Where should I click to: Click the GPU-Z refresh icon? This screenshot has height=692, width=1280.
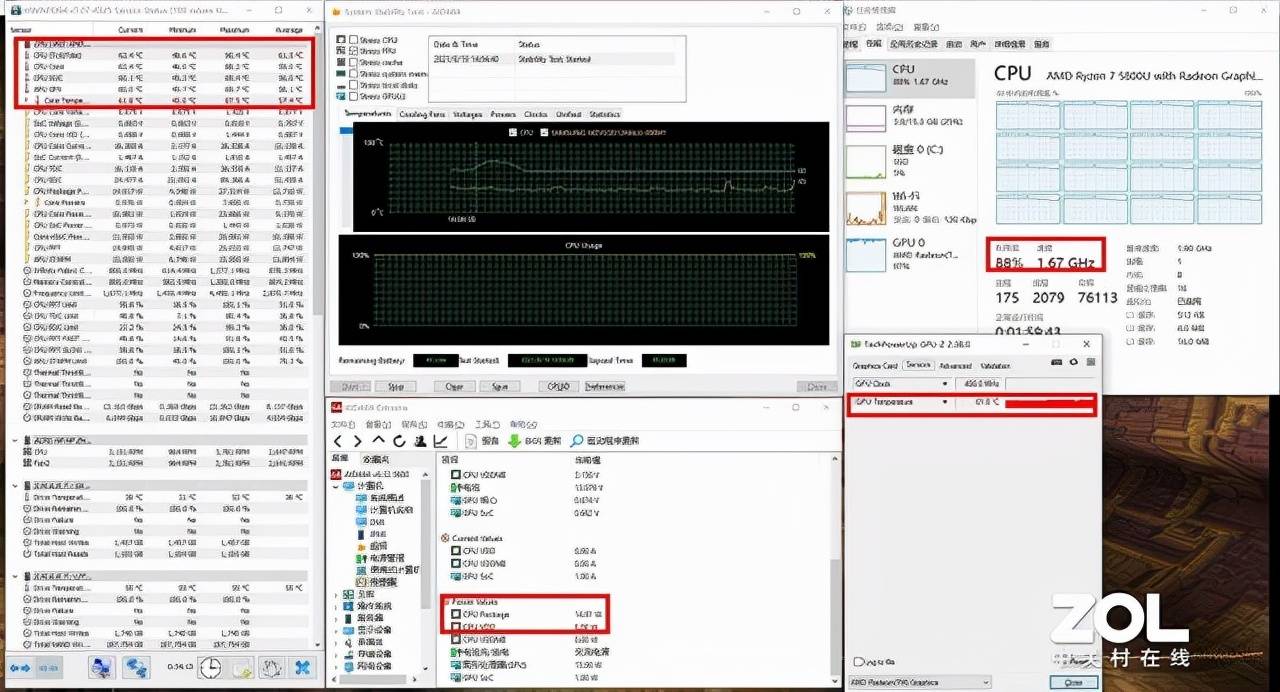(1073, 364)
